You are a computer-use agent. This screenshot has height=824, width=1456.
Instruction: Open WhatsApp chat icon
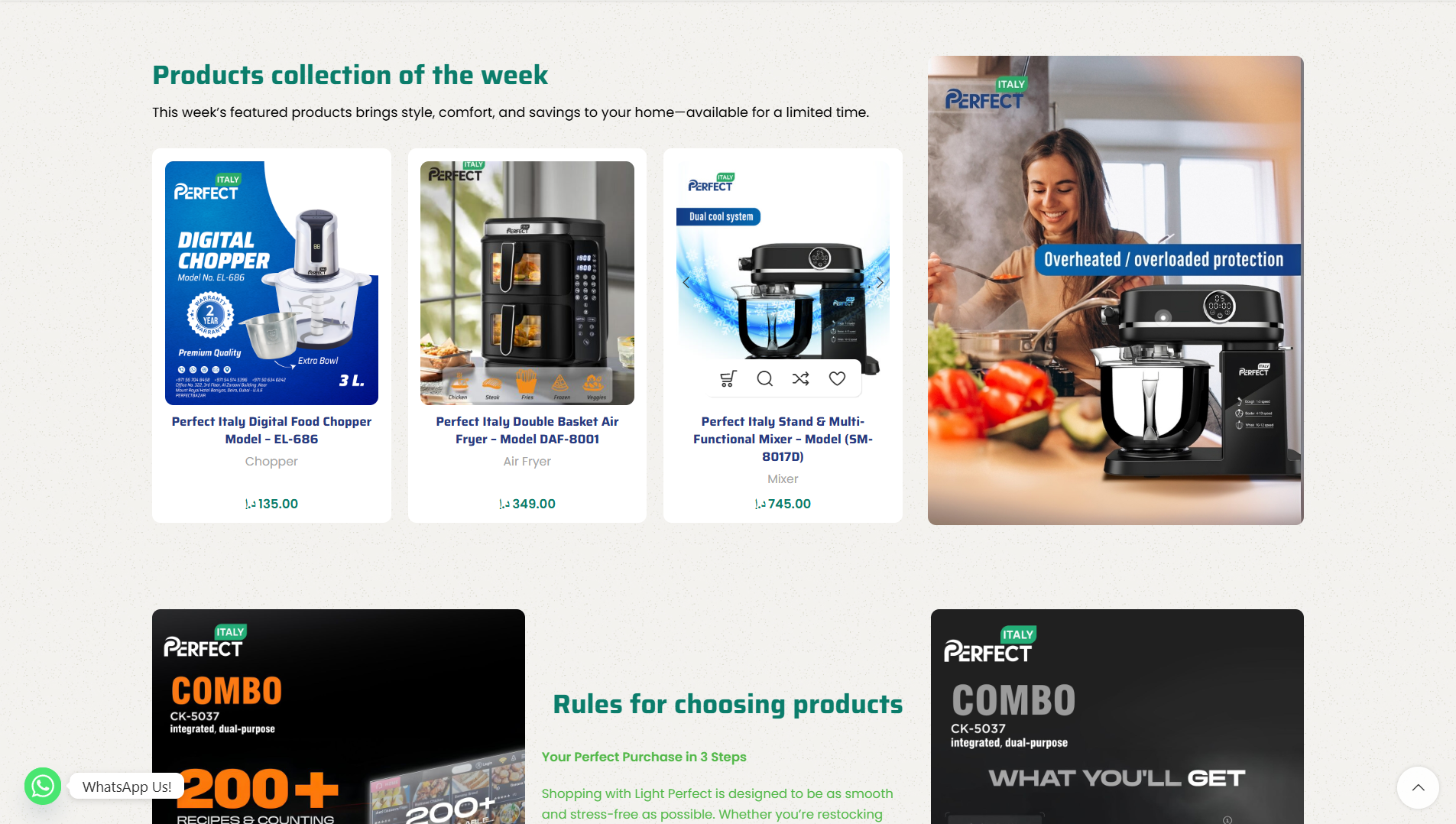click(x=43, y=786)
